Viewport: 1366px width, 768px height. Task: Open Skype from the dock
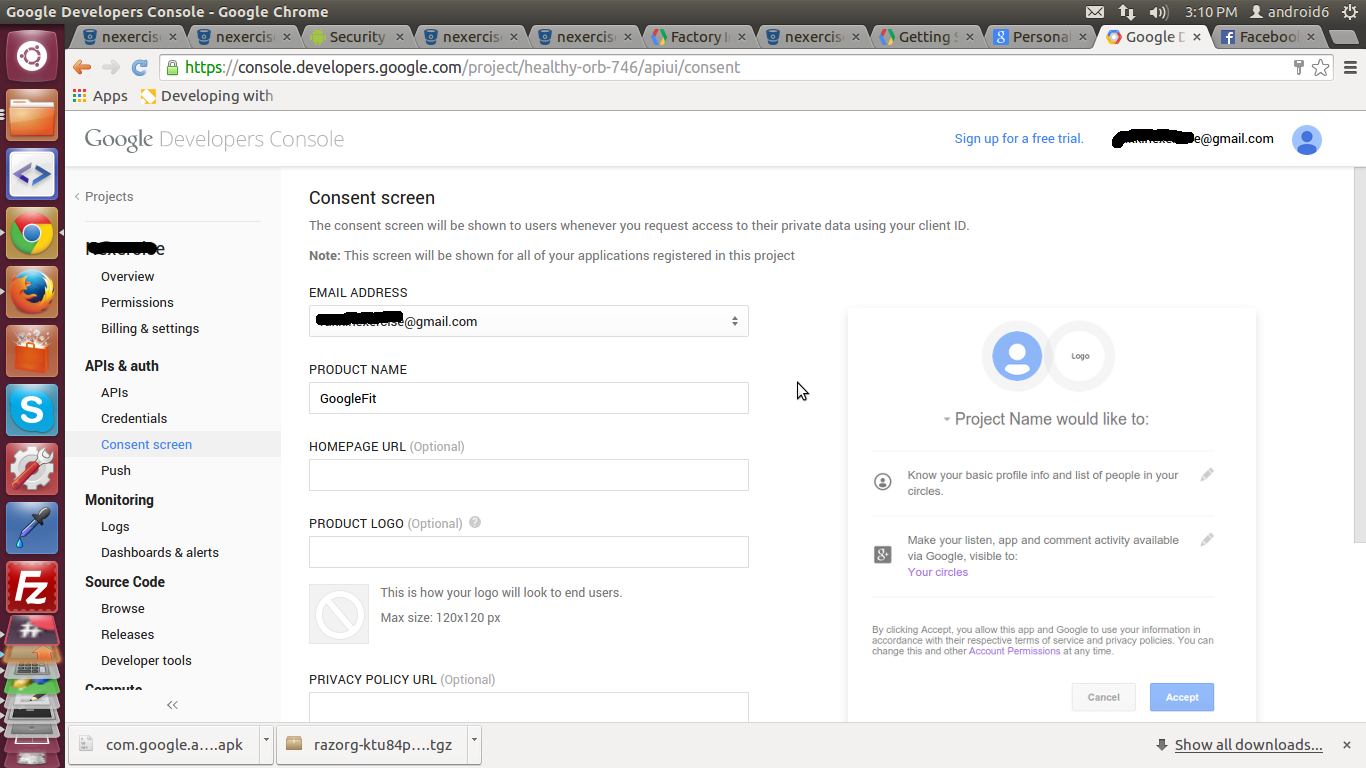[32, 410]
